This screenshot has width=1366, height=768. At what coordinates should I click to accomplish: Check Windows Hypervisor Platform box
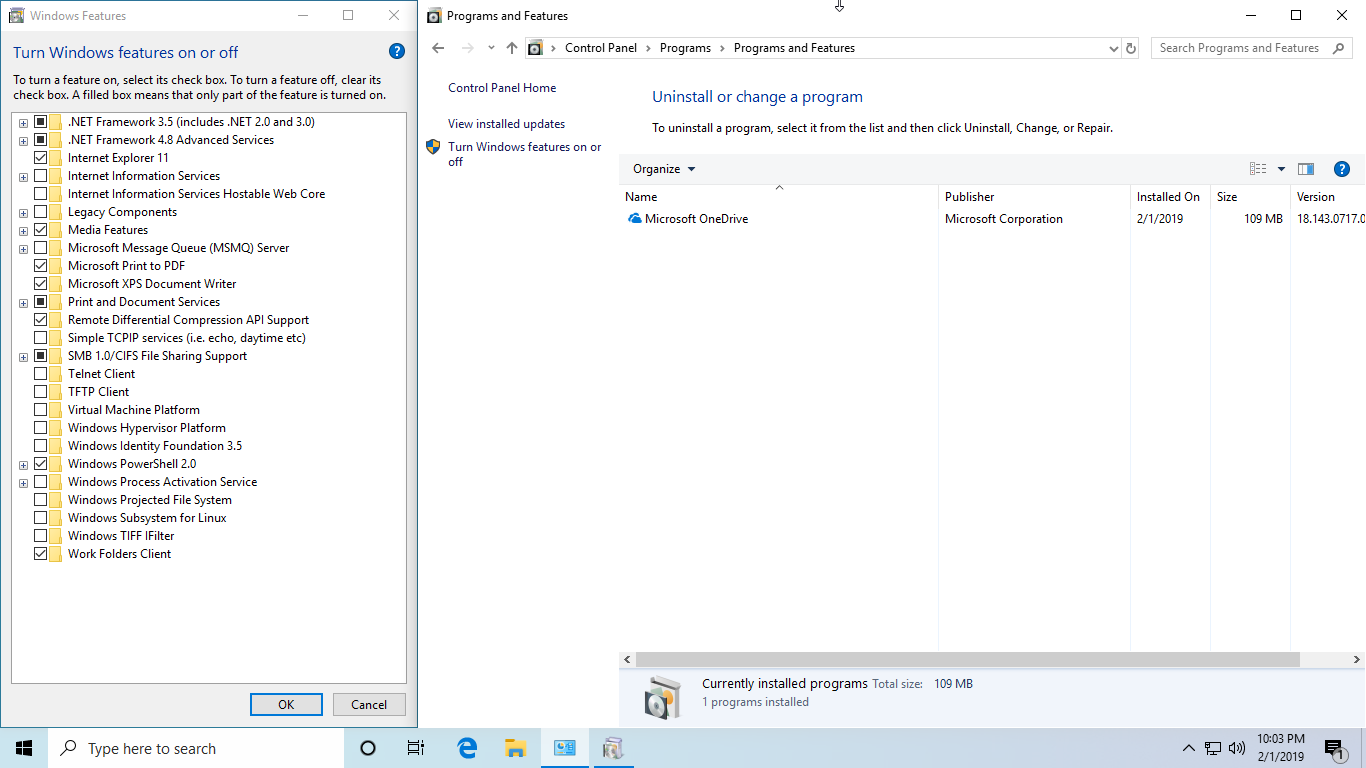pyautogui.click(x=41, y=428)
